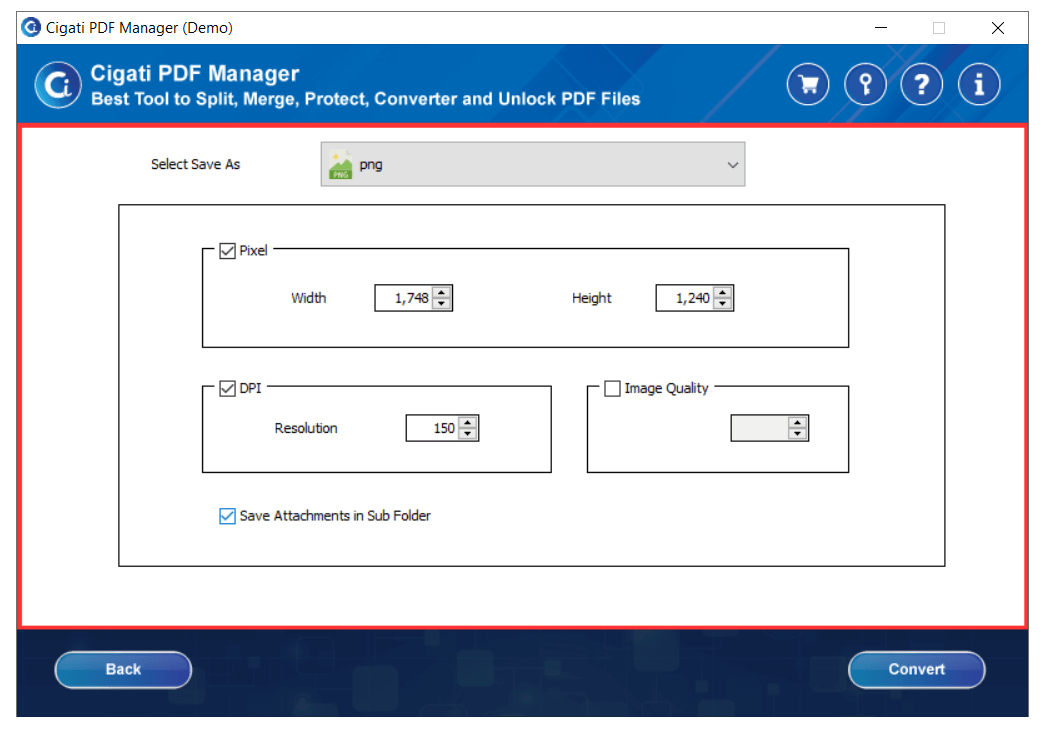This screenshot has height=735, width=1046.
Task: Decrease the Width value with down arrow
Action: click(x=442, y=304)
